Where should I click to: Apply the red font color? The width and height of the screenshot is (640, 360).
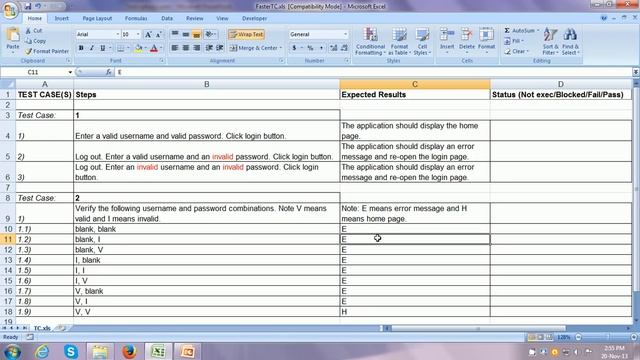[154, 49]
